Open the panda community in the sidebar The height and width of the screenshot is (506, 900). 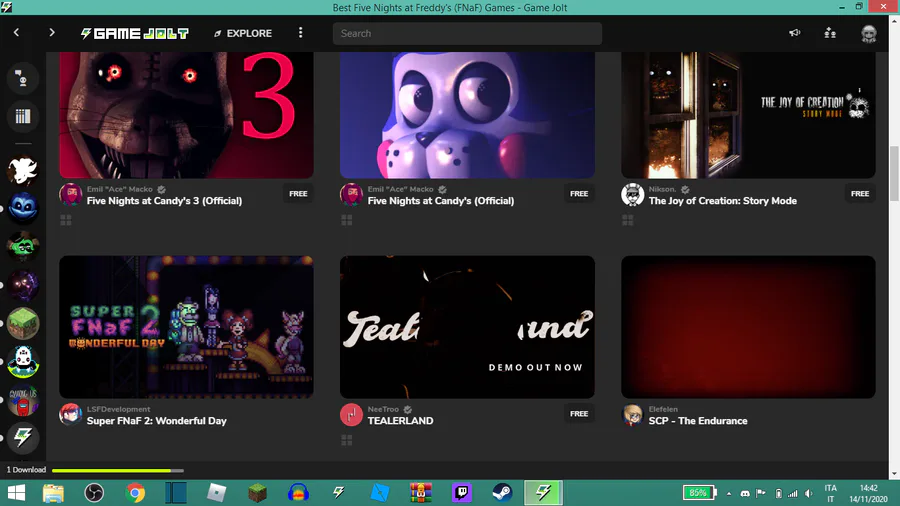tap(23, 362)
